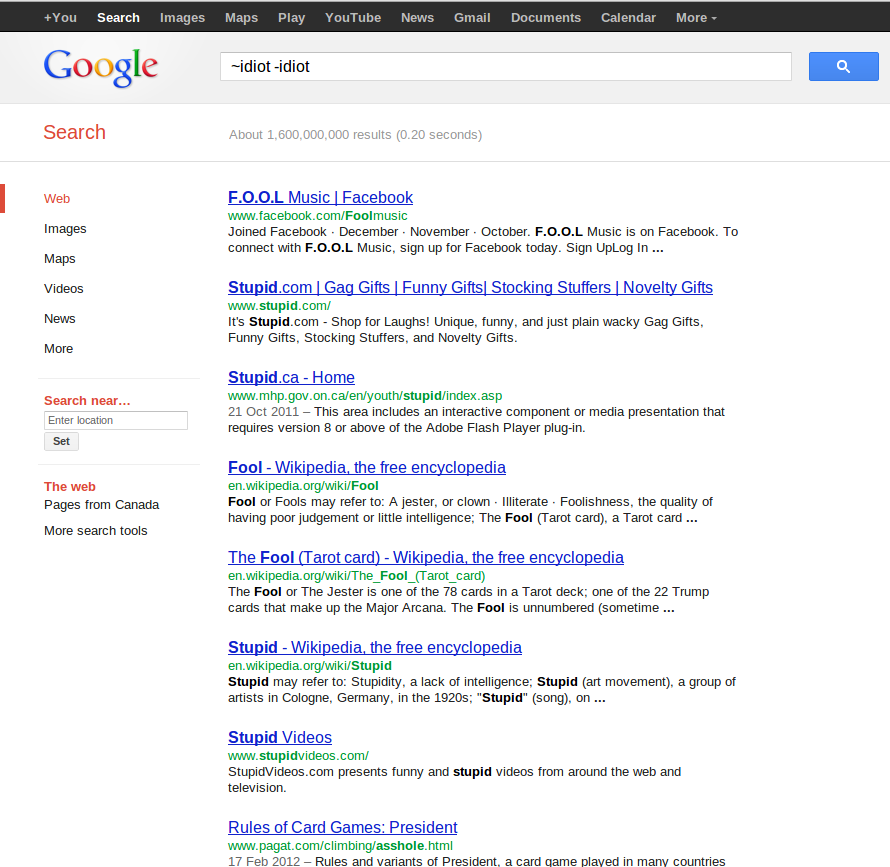Focus the search query box
Image resolution: width=890 pixels, height=867 pixels.
[506, 66]
